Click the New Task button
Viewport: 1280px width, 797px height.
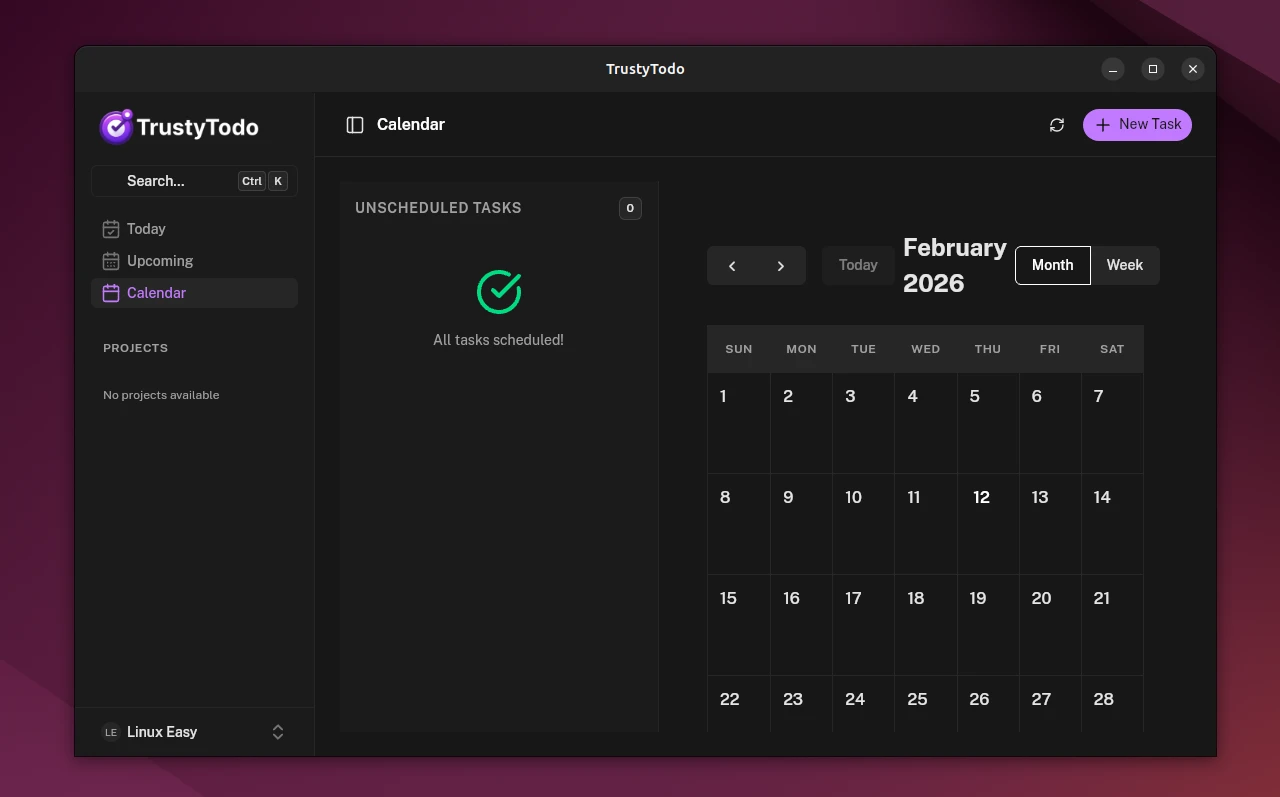(x=1137, y=125)
